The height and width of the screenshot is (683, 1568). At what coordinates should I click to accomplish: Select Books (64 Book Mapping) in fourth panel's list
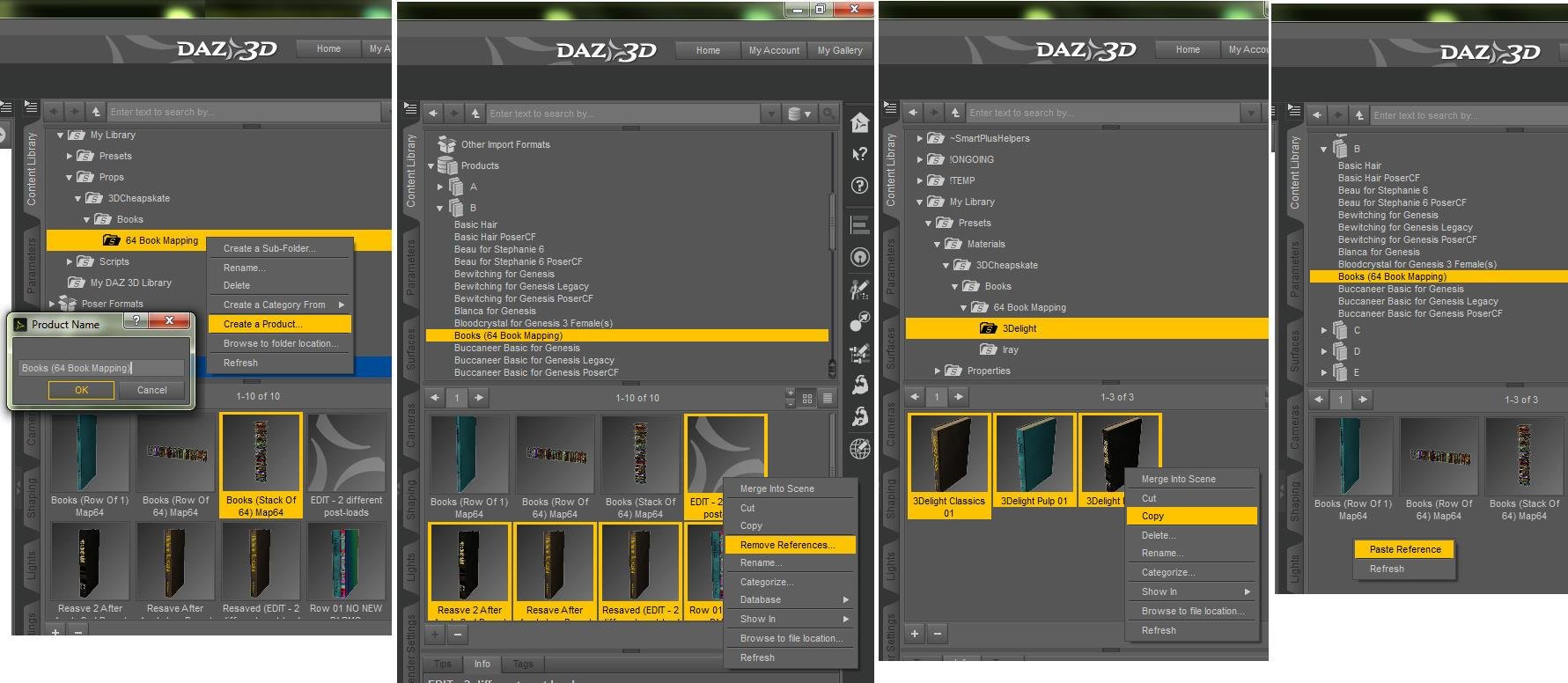[x=1439, y=276]
